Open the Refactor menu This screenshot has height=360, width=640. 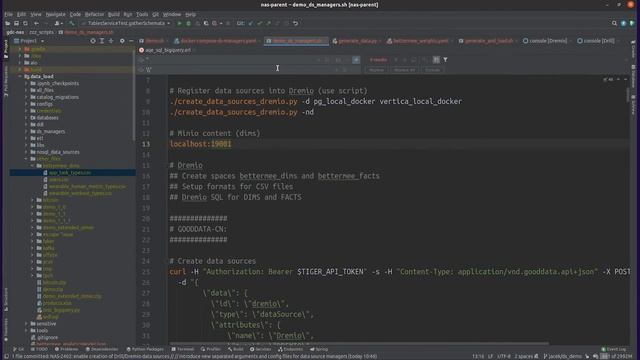point(94,14)
